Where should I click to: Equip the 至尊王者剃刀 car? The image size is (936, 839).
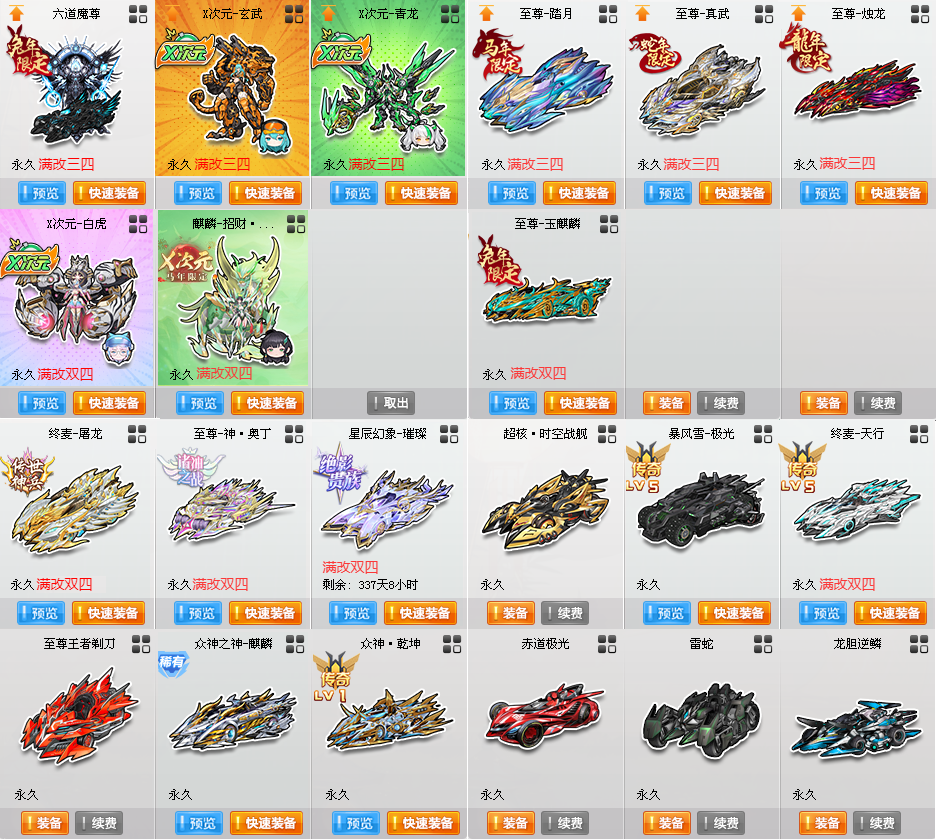(45, 823)
